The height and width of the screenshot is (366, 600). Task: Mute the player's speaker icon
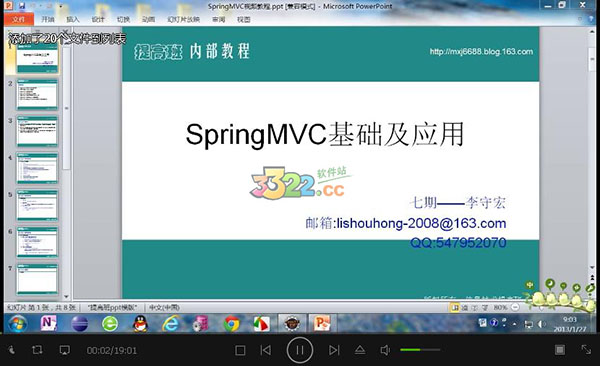[385, 350]
